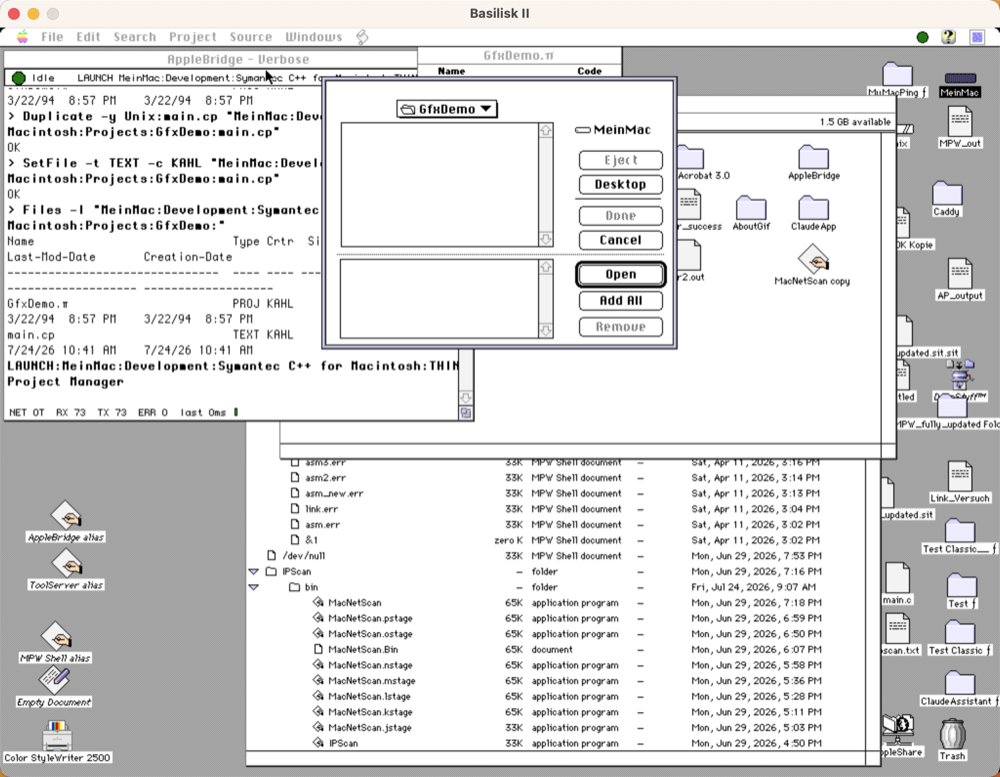This screenshot has height=777, width=1000.
Task: Select the Color StyleWriter 2500 printer icon
Action: [x=57, y=736]
